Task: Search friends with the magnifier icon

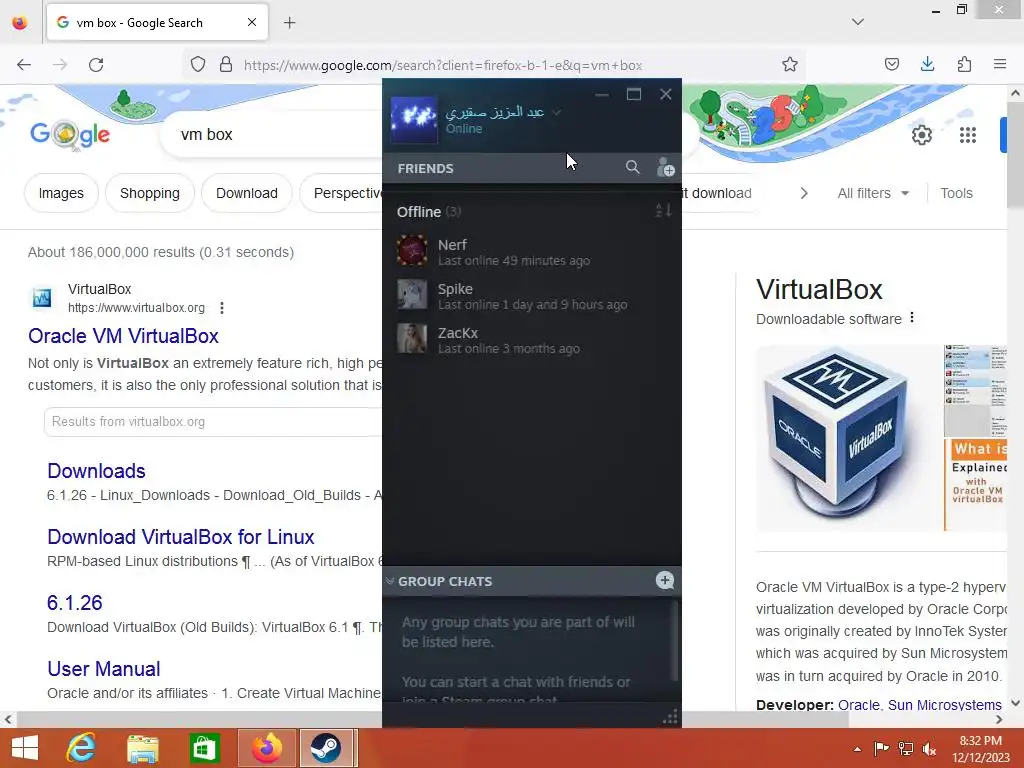Action: (x=632, y=167)
